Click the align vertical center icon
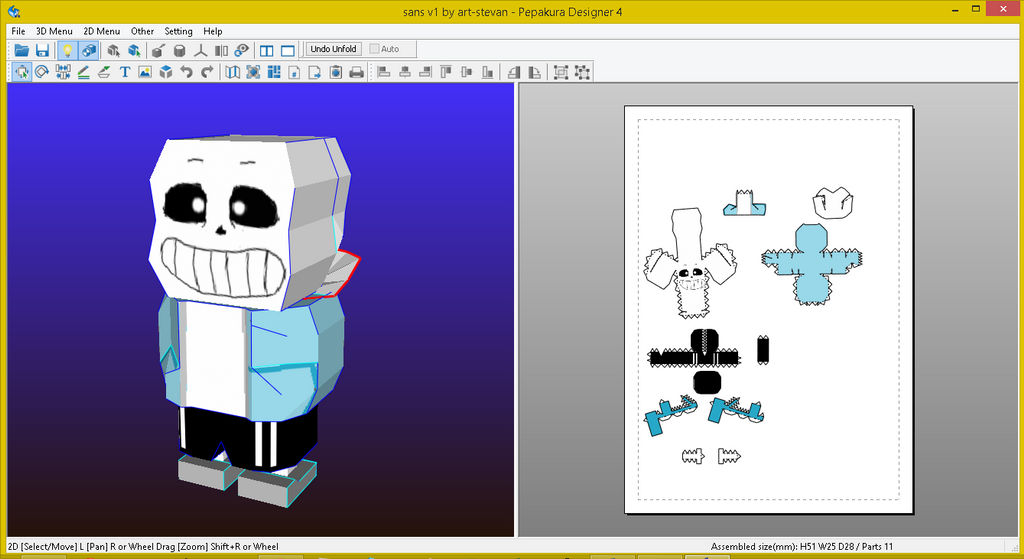 (466, 72)
